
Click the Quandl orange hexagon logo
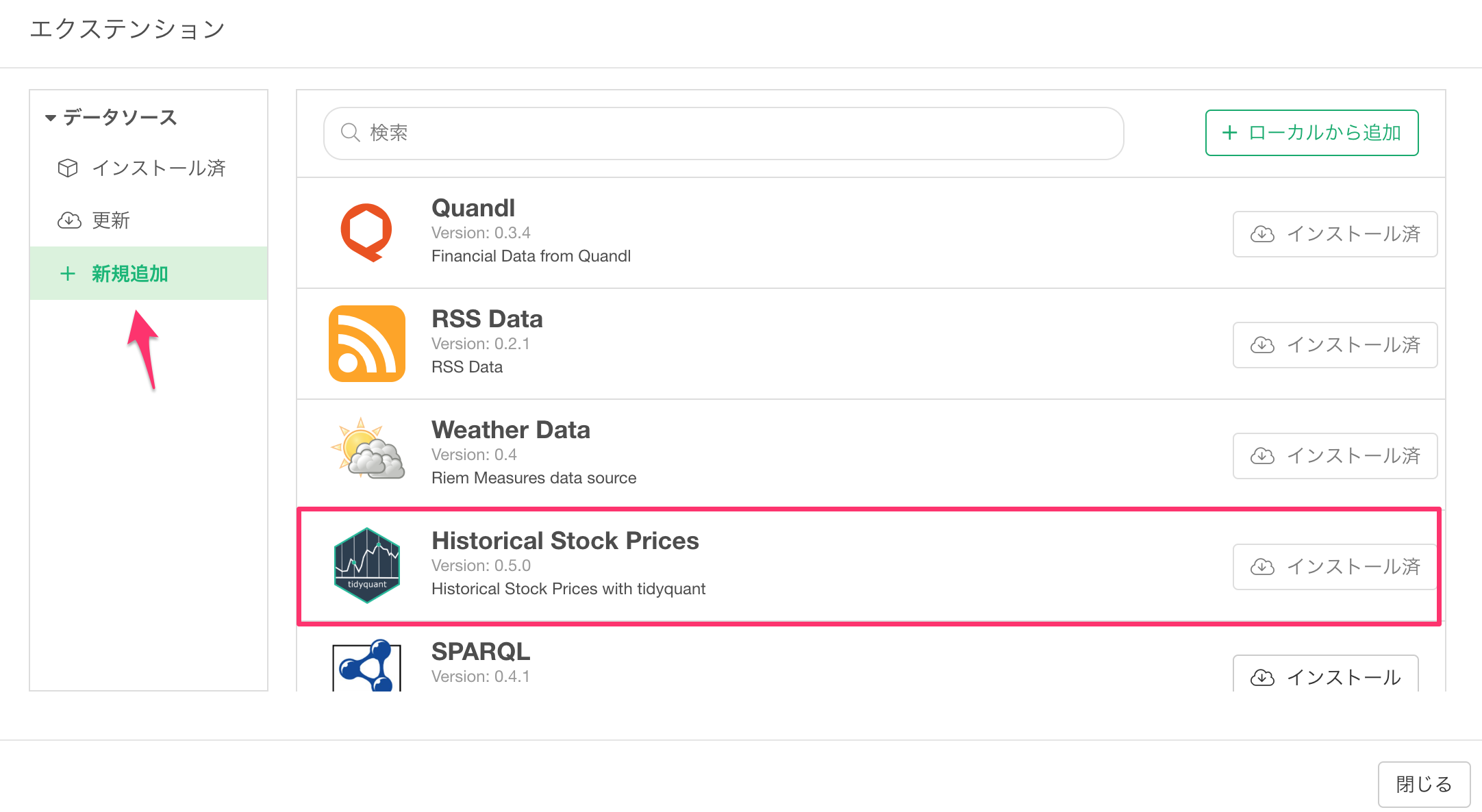point(366,233)
